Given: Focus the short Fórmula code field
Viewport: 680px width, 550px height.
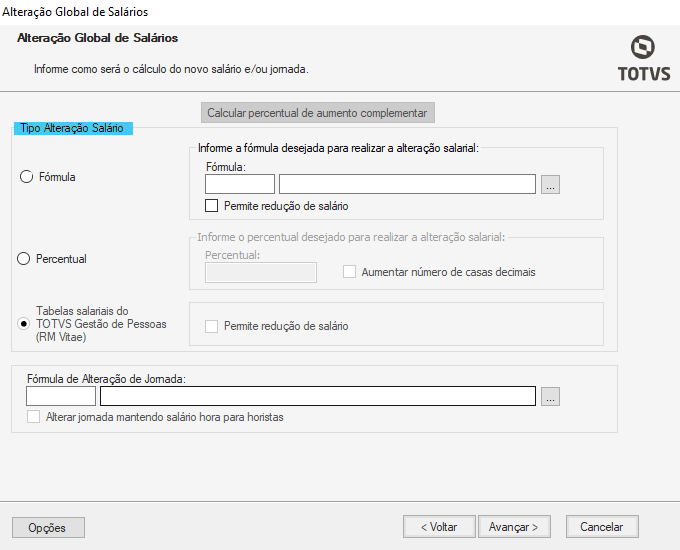Looking at the screenshot, I should [240, 184].
